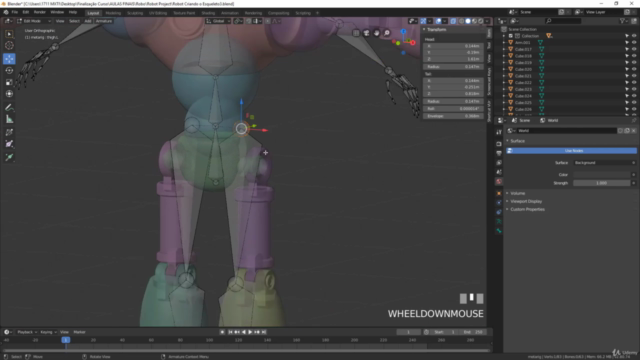Image resolution: width=640 pixels, height=360 pixels.
Task: Open the Render properties tab icon
Action: click(499, 144)
